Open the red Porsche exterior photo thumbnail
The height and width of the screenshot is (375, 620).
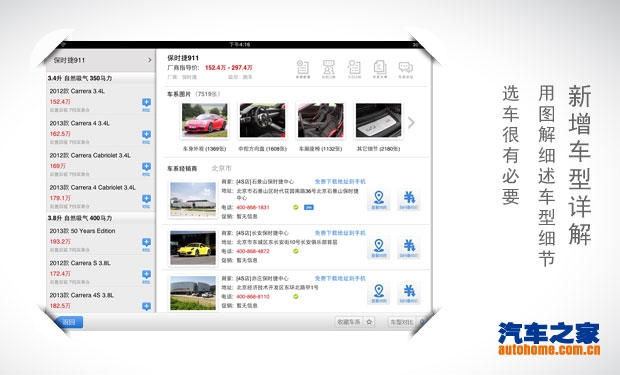[x=204, y=121]
